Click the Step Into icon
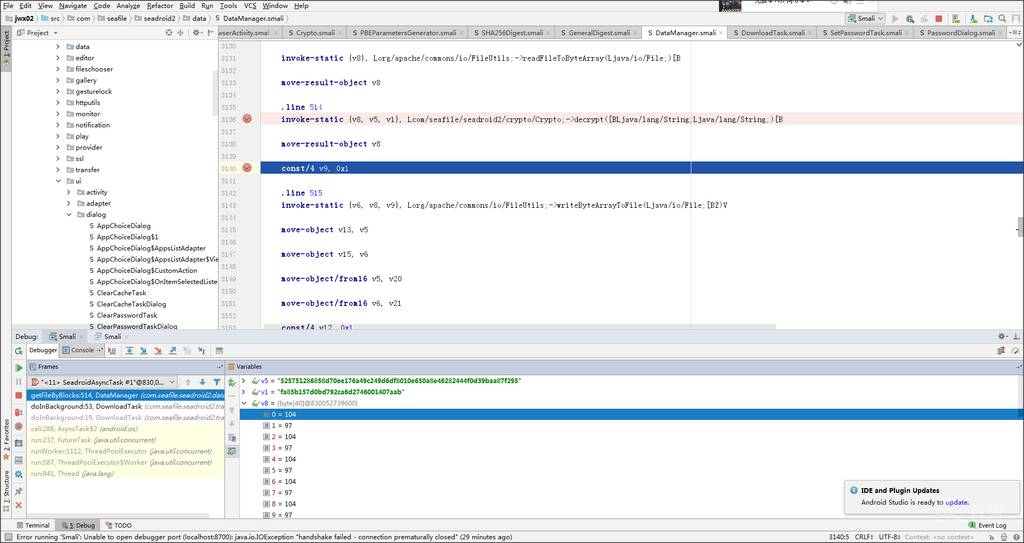This screenshot has width=1024, height=543. 144,350
